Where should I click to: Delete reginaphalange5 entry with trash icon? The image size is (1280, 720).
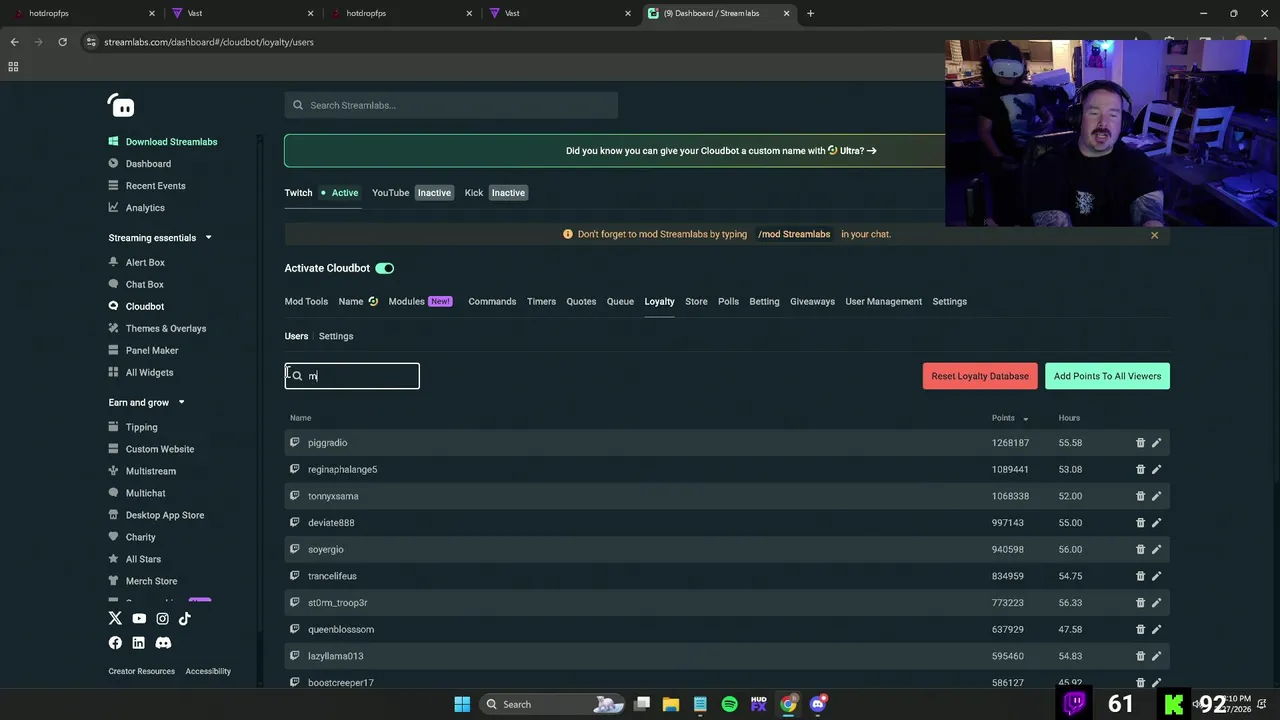(1140, 469)
